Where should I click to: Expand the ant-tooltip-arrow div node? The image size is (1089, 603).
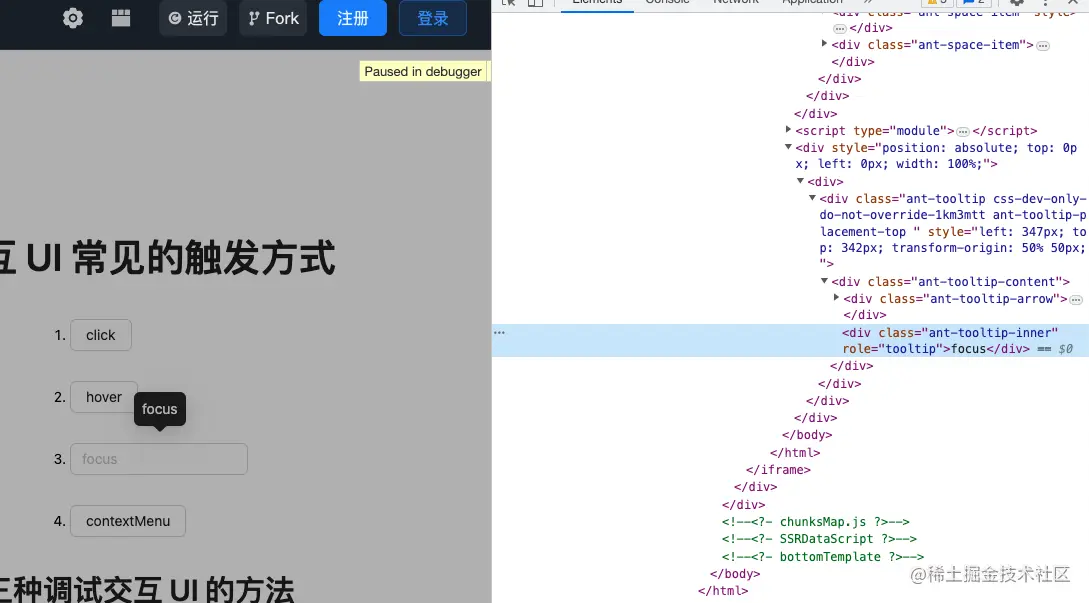pyautogui.click(x=836, y=297)
